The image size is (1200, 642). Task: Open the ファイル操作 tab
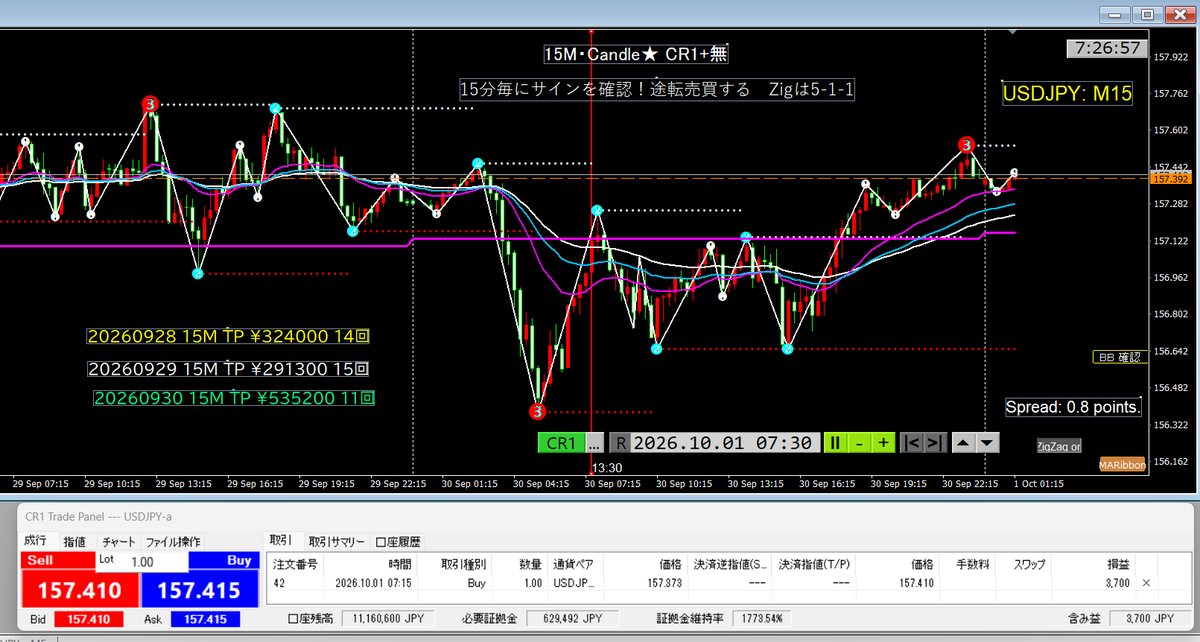pos(174,541)
